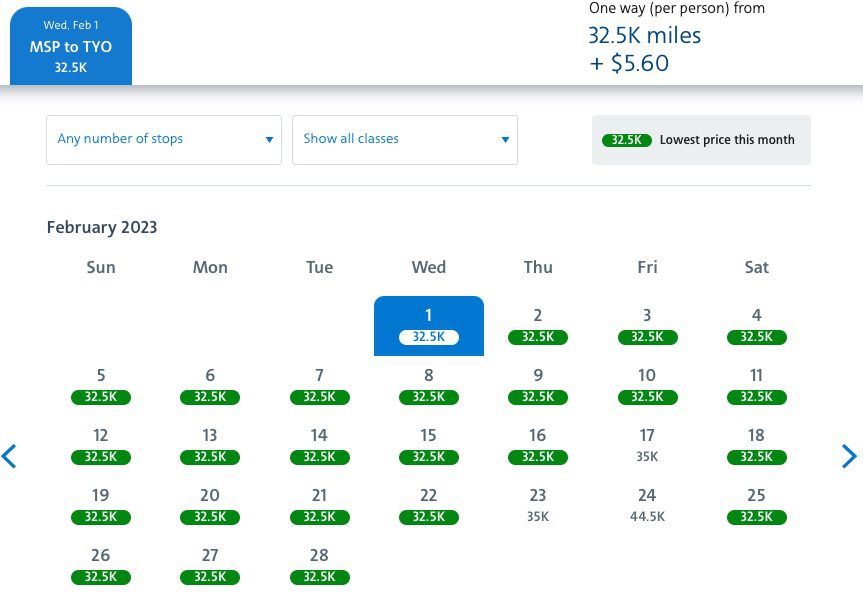
Task: Select the highlighted February 1 date
Action: click(x=428, y=325)
